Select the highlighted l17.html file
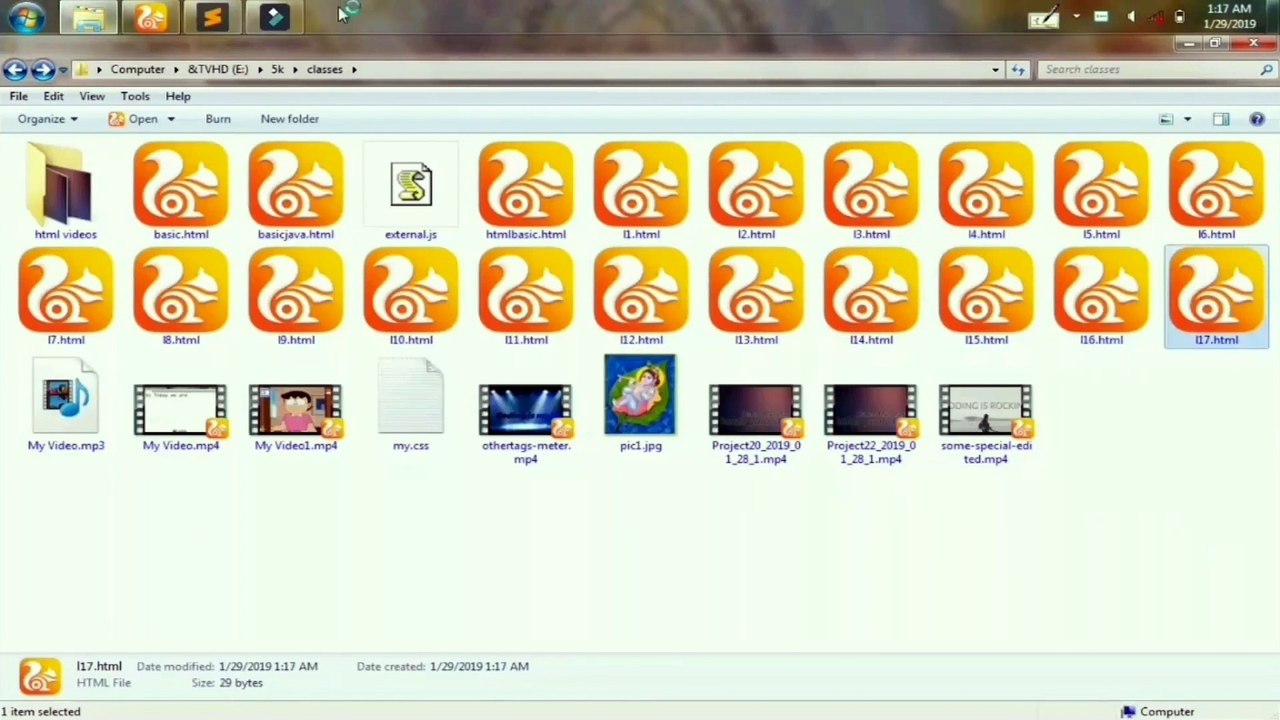Viewport: 1280px width, 720px height. [x=1216, y=297]
